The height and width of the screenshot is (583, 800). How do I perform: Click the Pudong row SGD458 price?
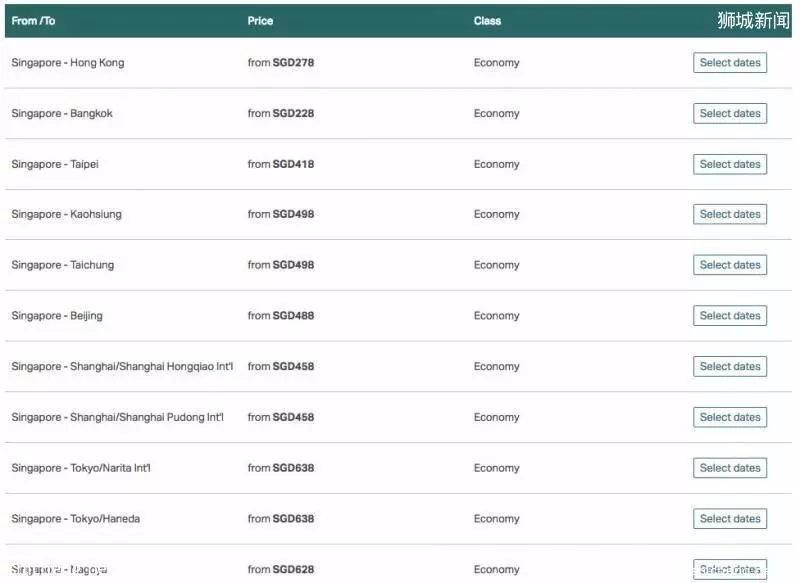pos(281,417)
